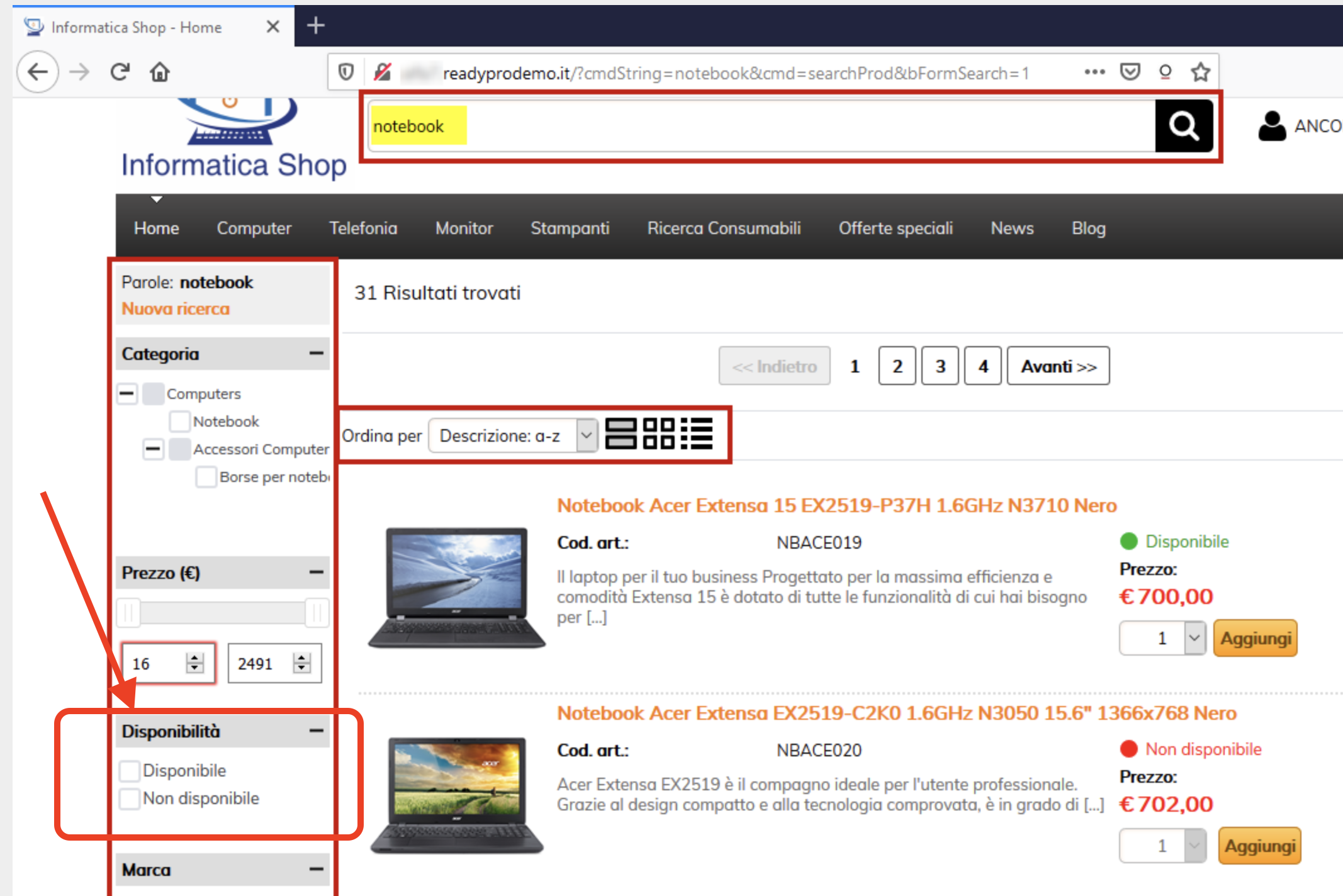
Task: Click the icon left of the bookmark star
Action: pyautogui.click(x=1166, y=72)
